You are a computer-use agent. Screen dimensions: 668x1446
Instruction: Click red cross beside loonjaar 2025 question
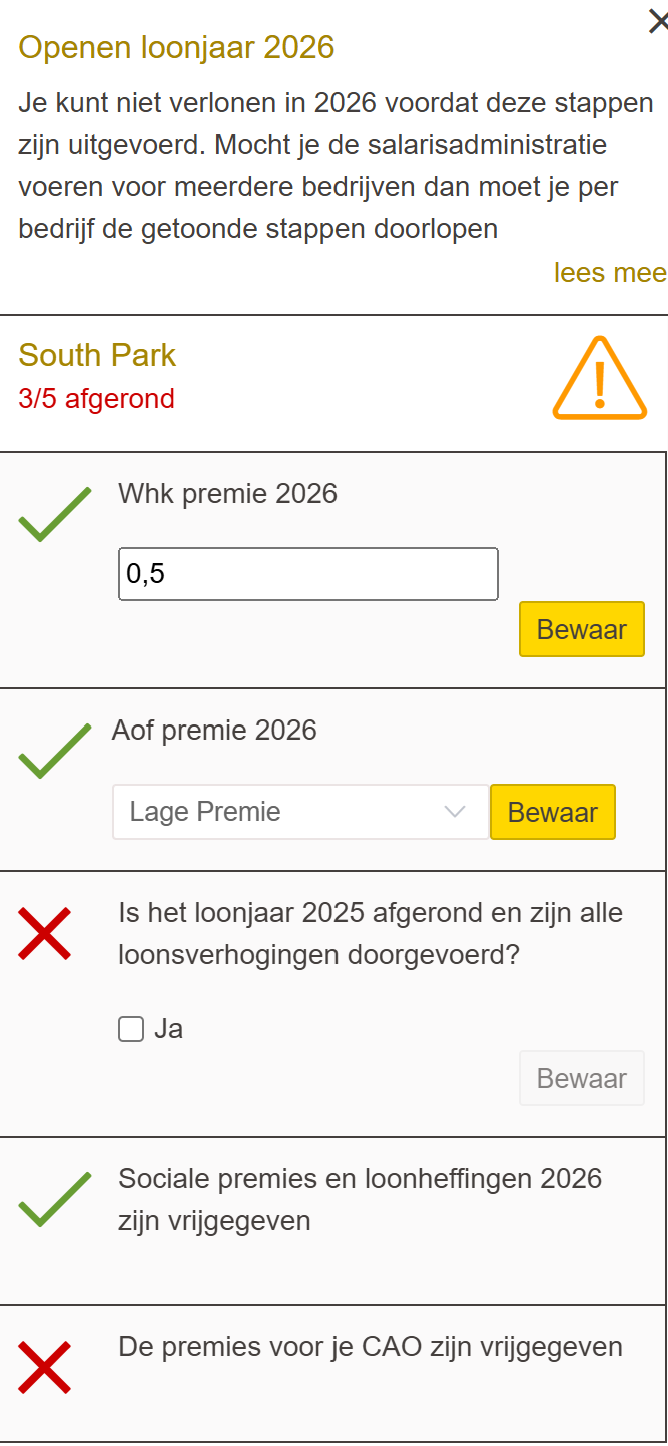(45, 934)
